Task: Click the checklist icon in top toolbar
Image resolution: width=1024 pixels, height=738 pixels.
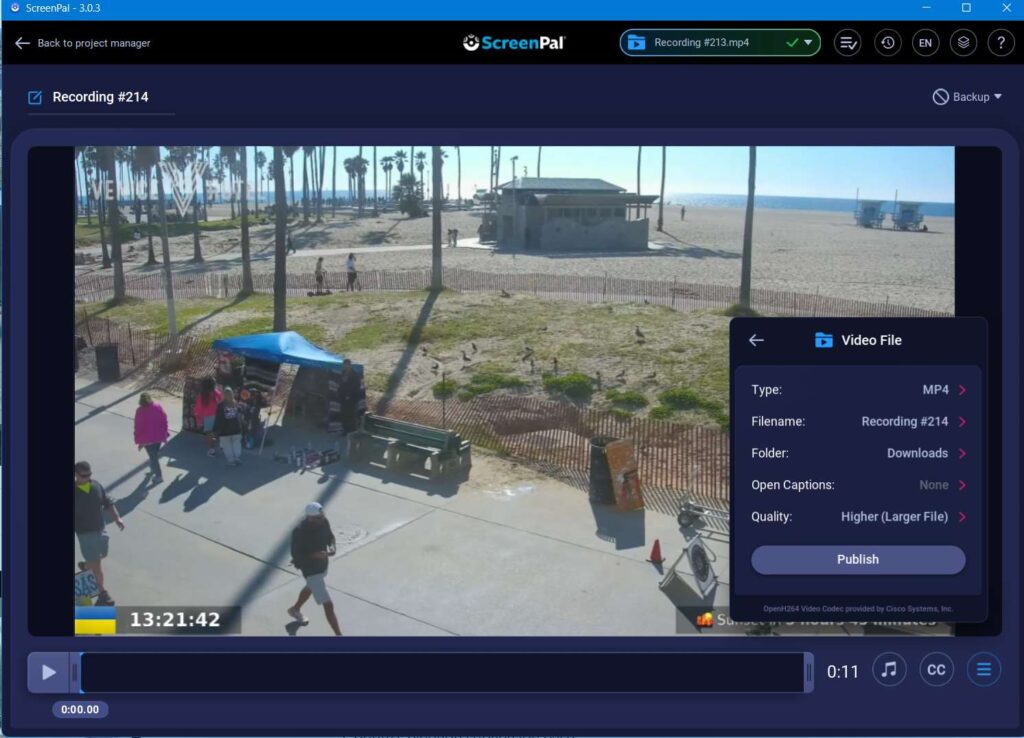Action: pyautogui.click(x=848, y=43)
